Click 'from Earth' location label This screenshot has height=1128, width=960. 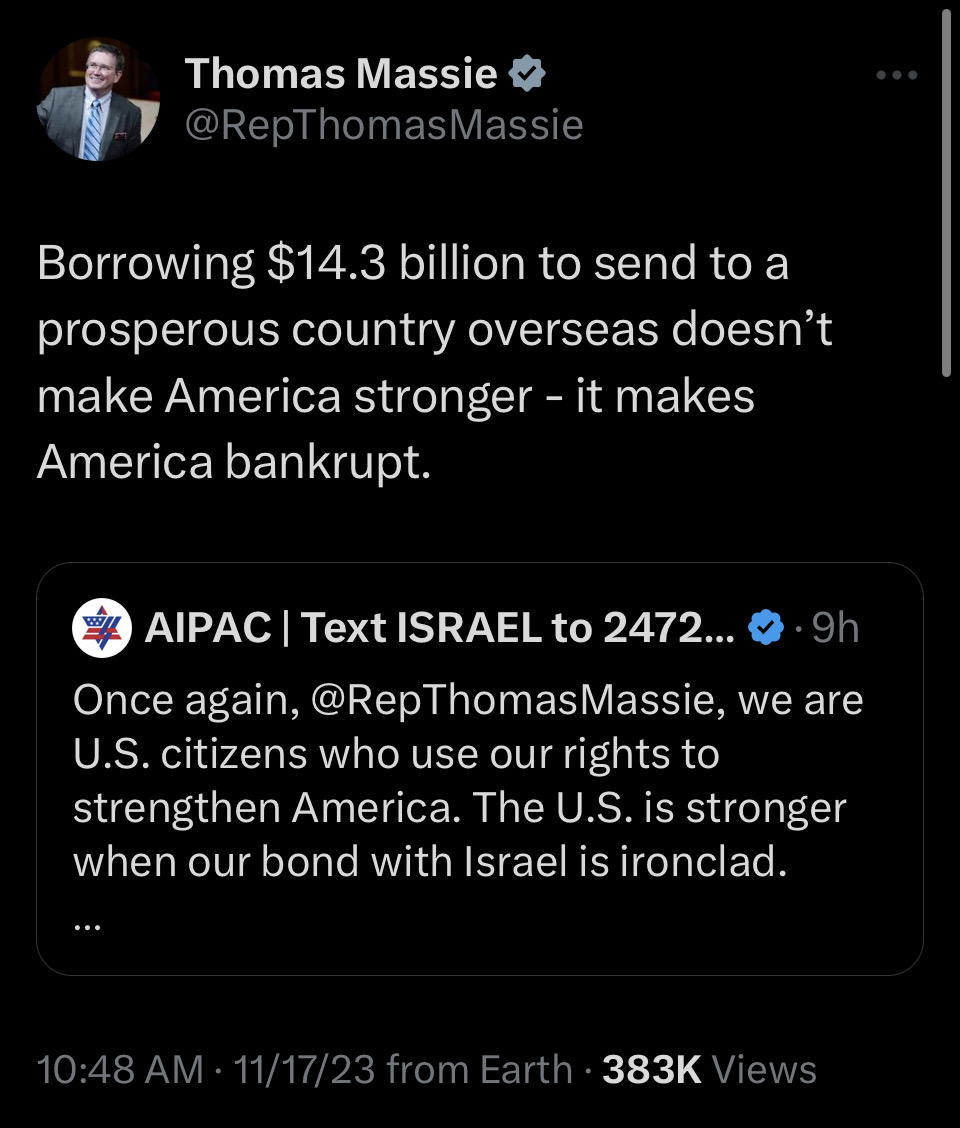(x=479, y=1069)
